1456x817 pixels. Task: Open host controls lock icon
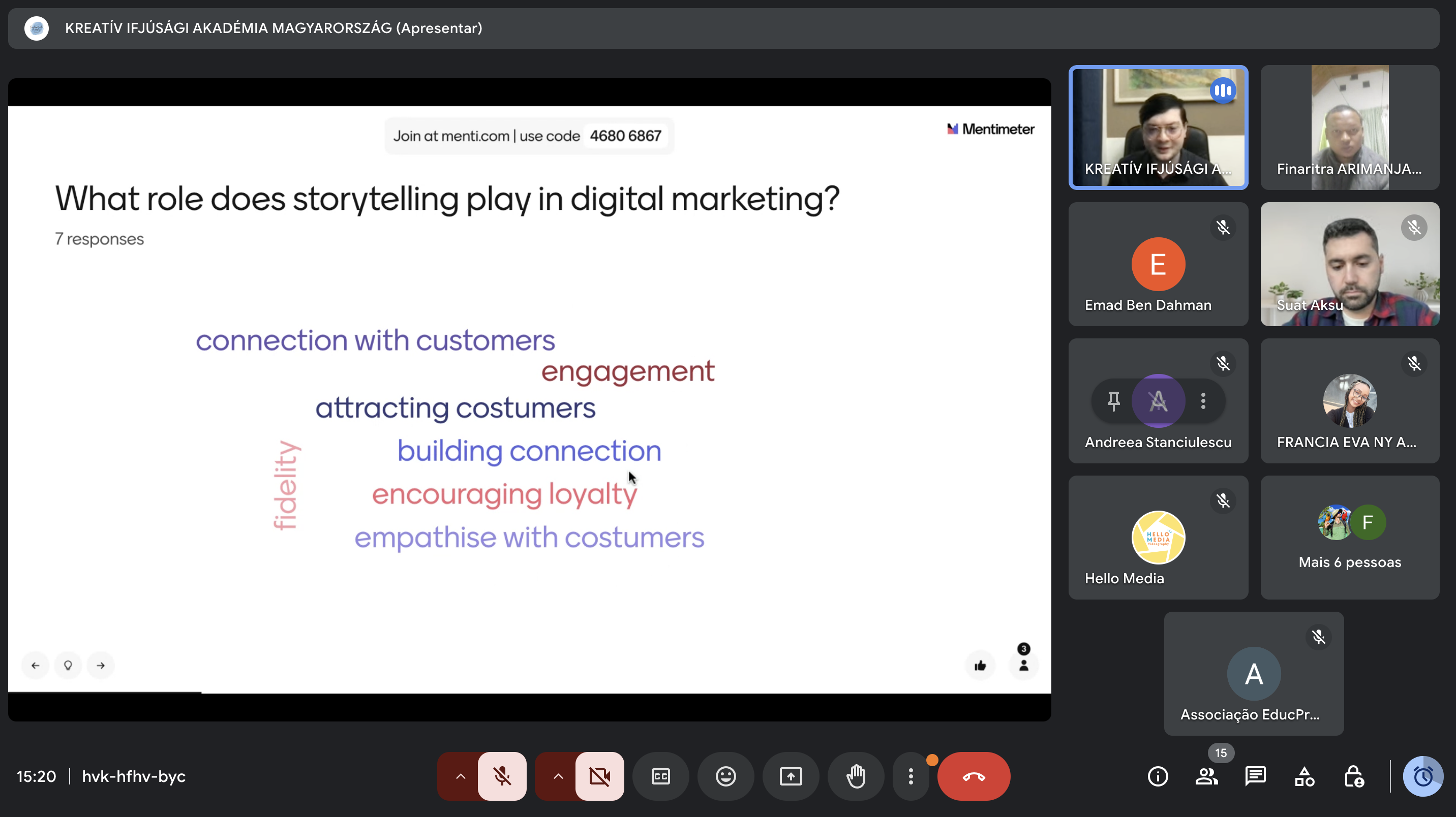click(x=1354, y=776)
